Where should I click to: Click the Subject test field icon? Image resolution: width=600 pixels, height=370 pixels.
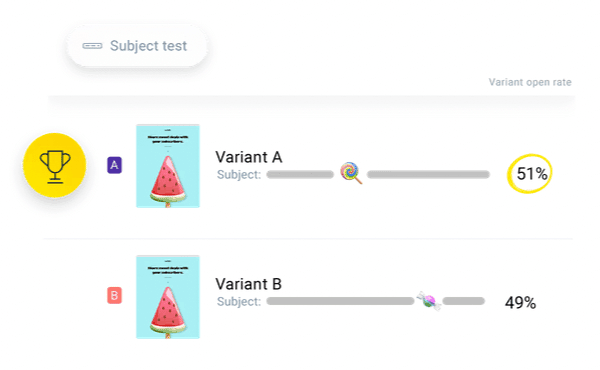coord(92,46)
